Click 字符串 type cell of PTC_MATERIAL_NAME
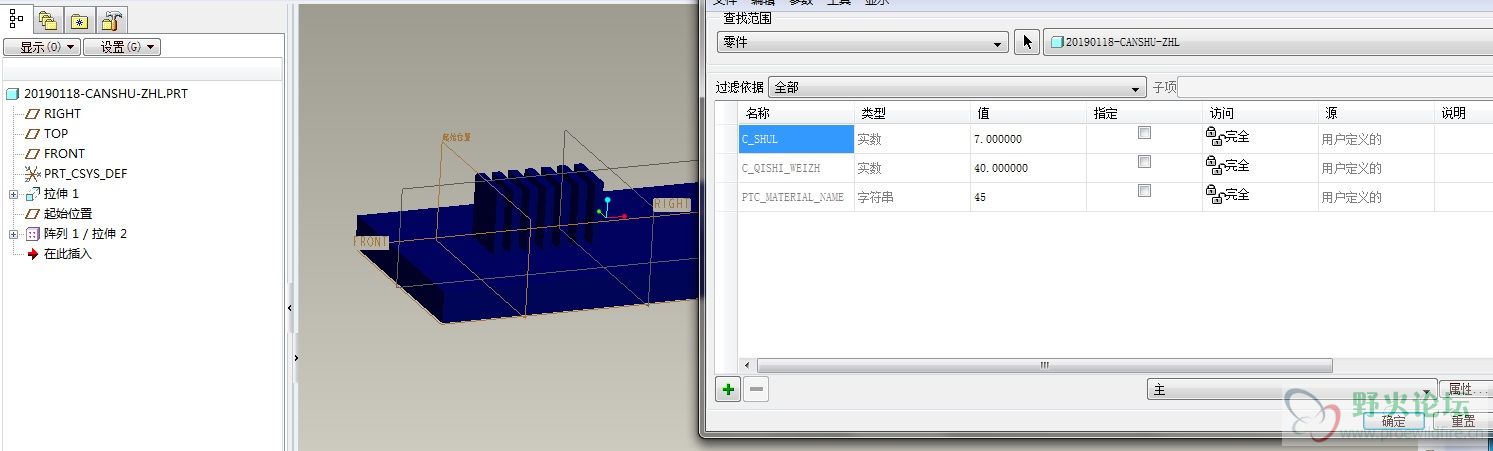 pos(912,197)
